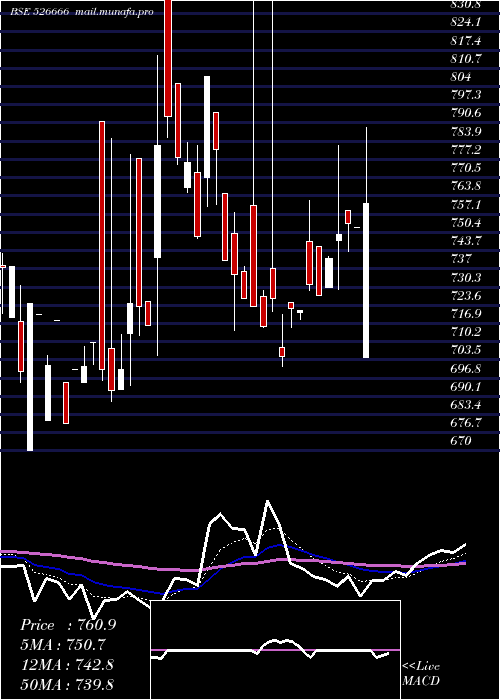Select the 730.3 price axis label
The height and width of the screenshot is (700, 500).
point(466,277)
